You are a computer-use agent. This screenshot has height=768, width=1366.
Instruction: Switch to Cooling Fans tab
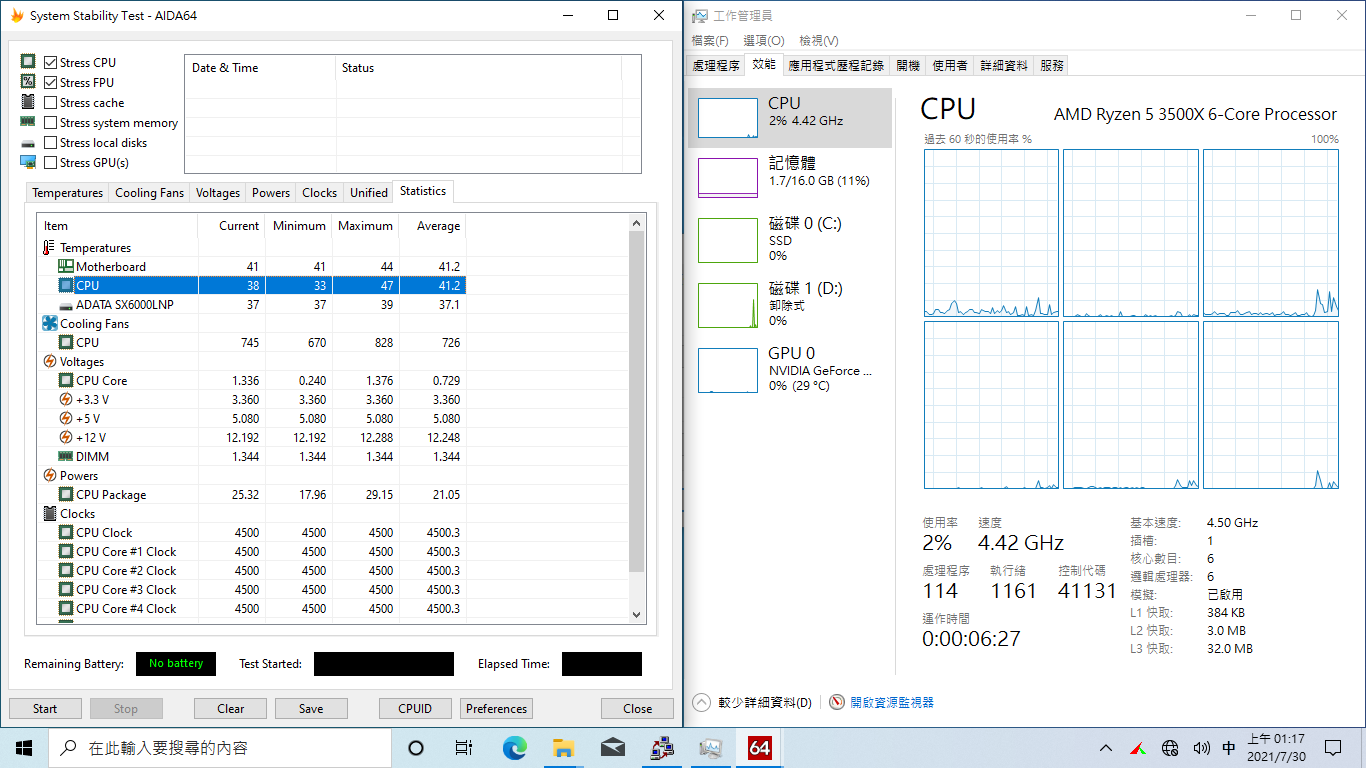[x=149, y=193]
